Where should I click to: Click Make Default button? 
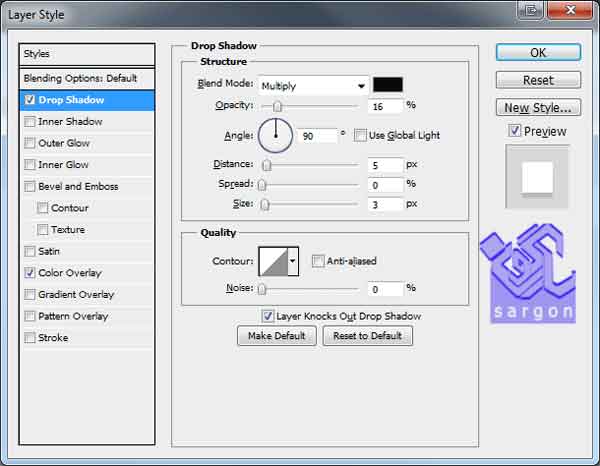click(x=277, y=336)
